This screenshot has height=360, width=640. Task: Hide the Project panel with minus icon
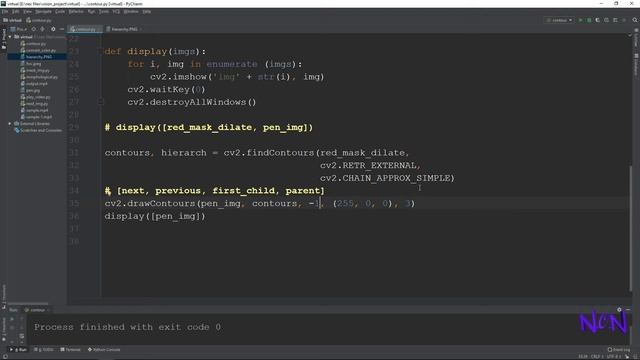click(x=62, y=29)
